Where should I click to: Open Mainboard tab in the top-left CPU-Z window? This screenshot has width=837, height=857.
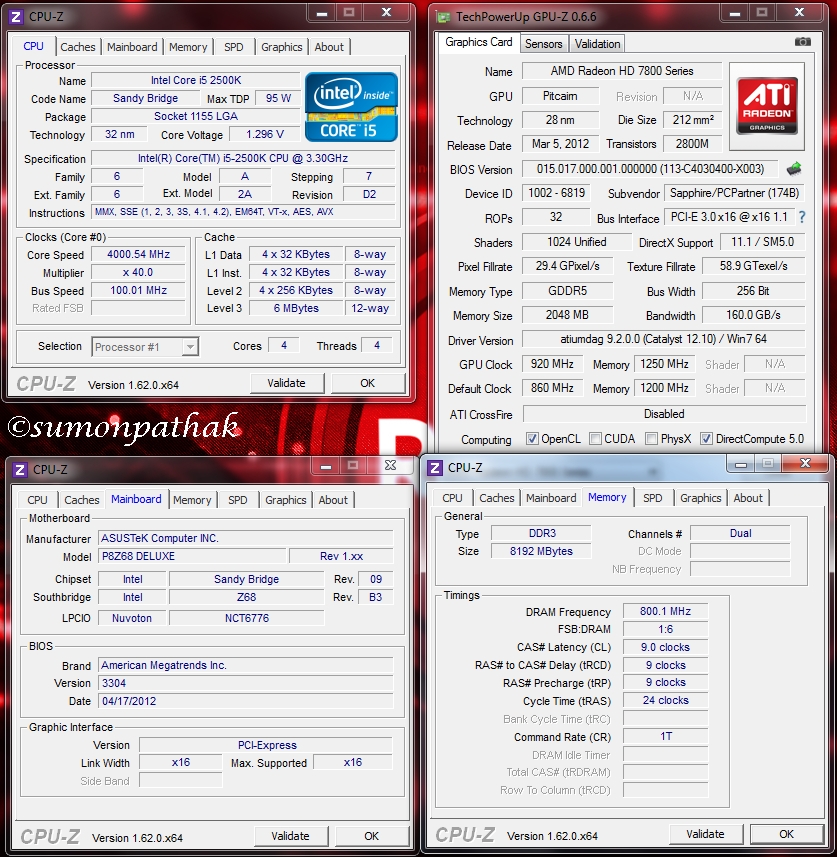tap(132, 47)
